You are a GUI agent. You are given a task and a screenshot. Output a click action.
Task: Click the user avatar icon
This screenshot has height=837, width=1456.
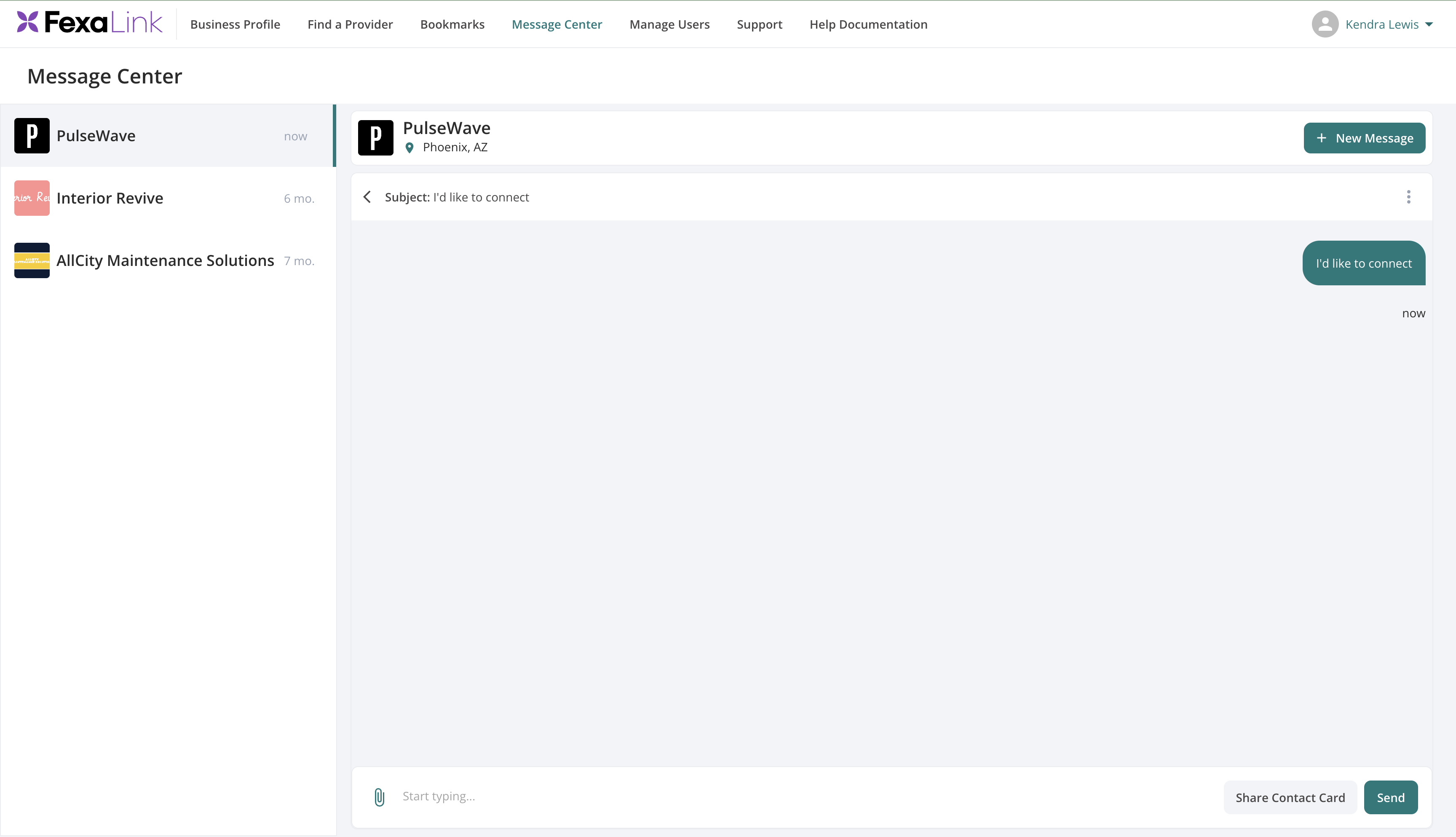click(1325, 24)
